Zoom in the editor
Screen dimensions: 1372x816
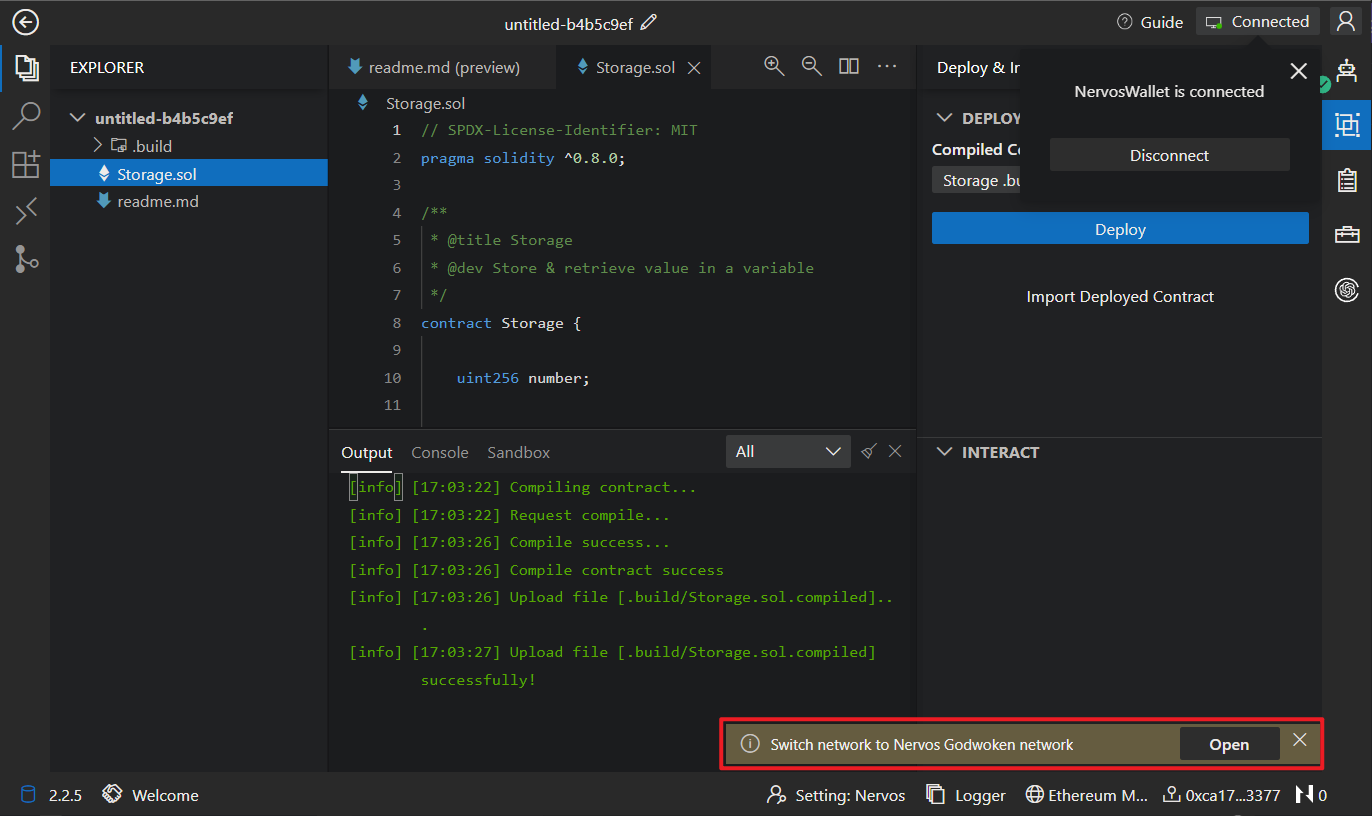[x=774, y=66]
